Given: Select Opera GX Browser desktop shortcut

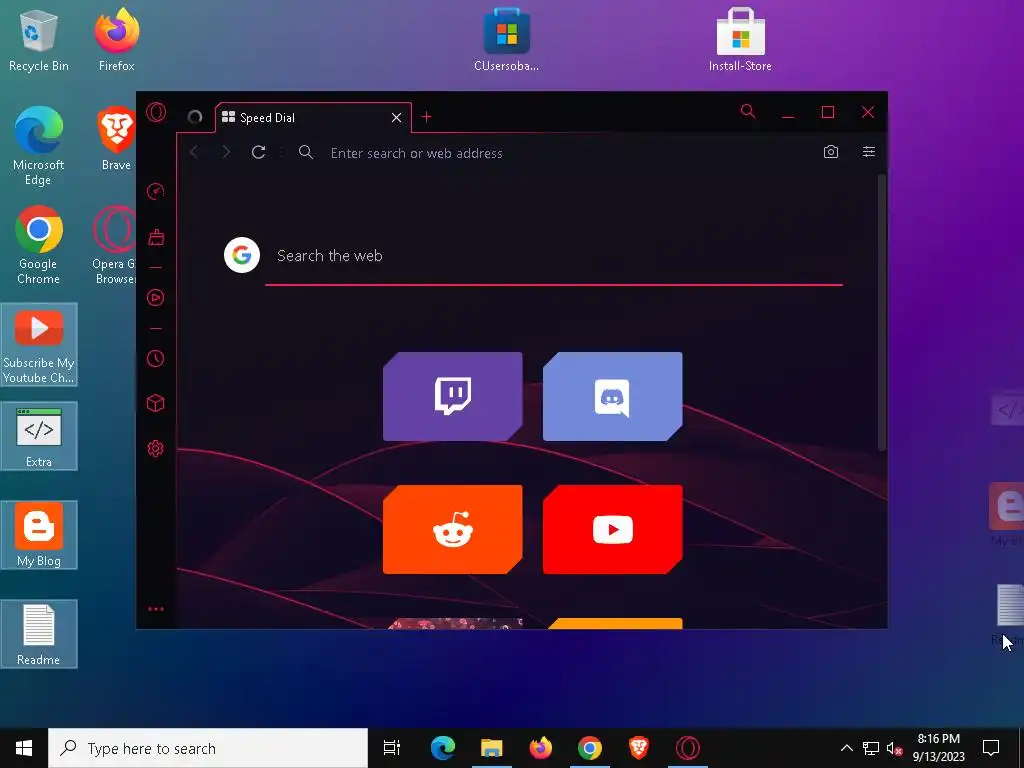Looking at the screenshot, I should click(x=114, y=246).
